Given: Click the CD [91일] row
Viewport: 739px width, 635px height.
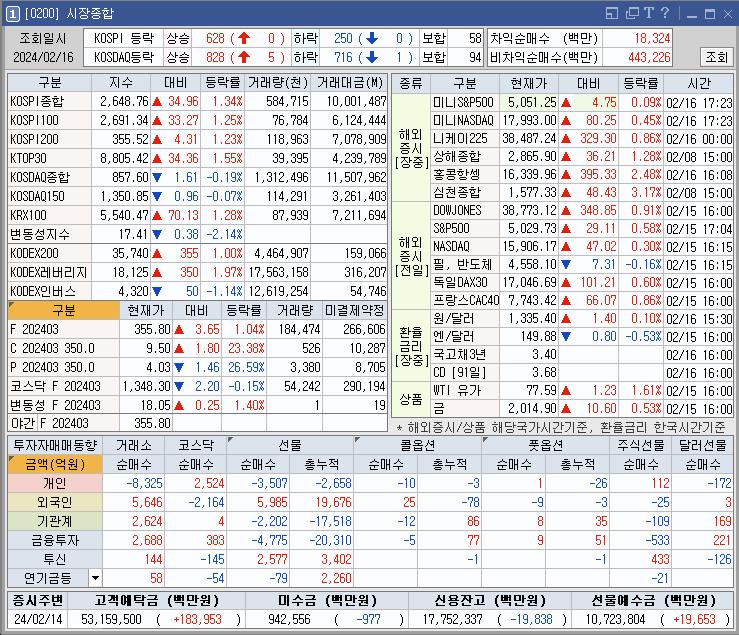Looking at the screenshot, I should tap(582, 372).
